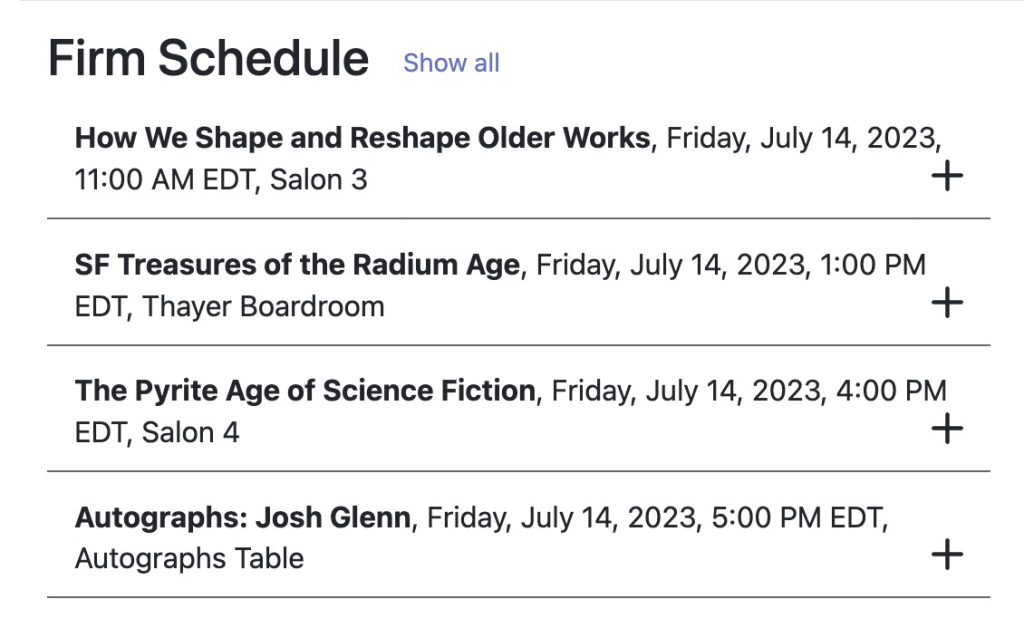Click the Salon 3 location text
Screen dimensions: 1024x638
pyautogui.click(x=319, y=181)
